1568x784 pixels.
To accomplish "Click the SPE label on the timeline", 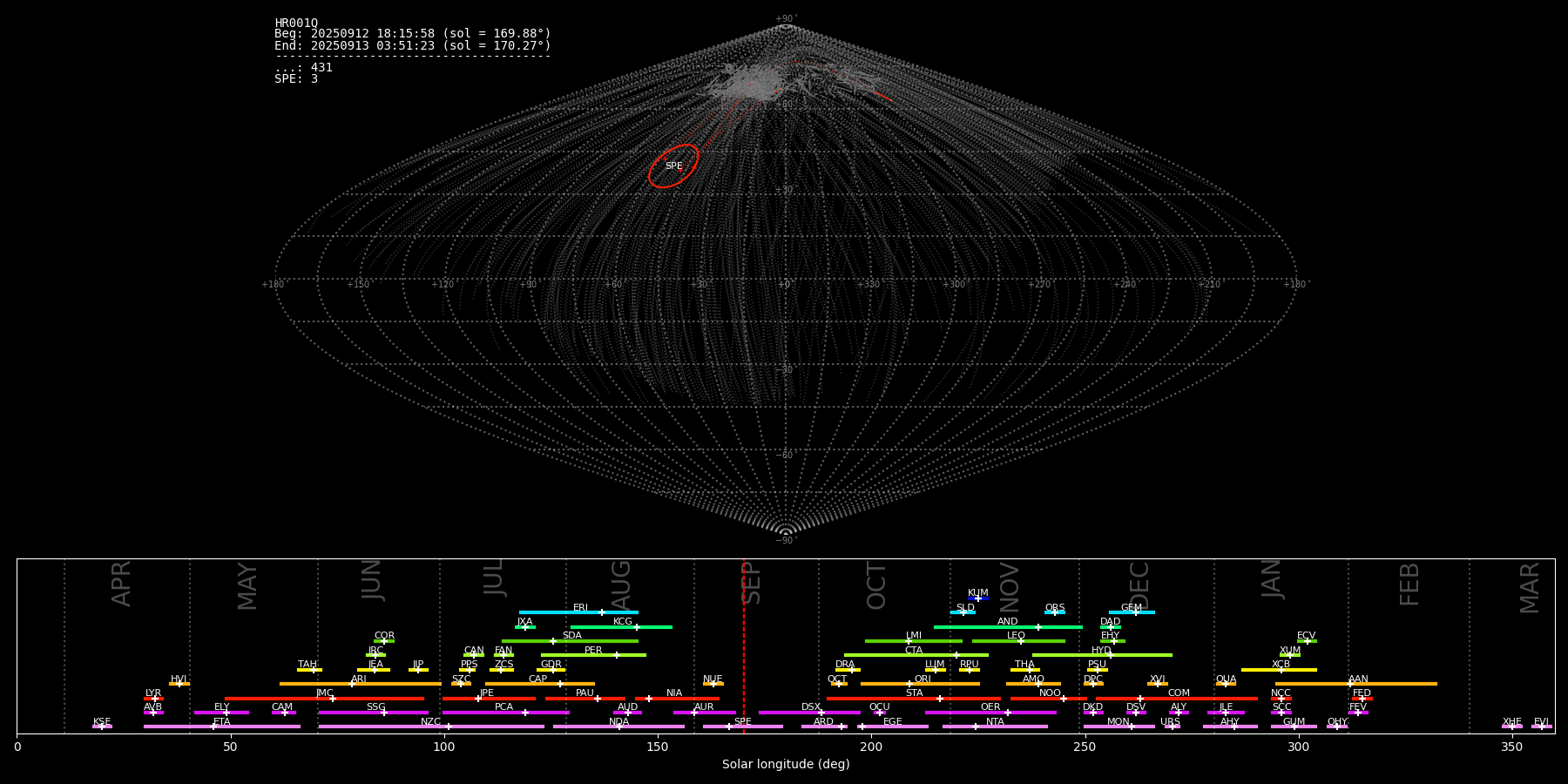I will tap(742, 721).
